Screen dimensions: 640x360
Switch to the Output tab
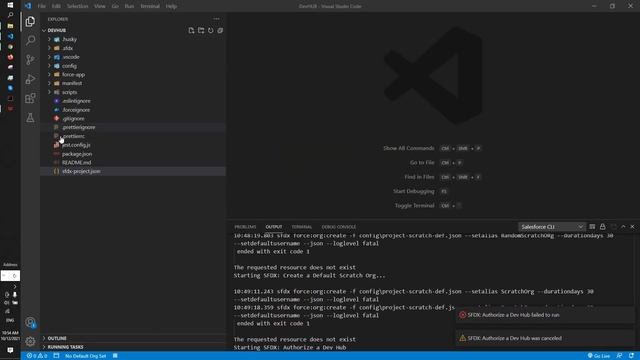pyautogui.click(x=274, y=227)
